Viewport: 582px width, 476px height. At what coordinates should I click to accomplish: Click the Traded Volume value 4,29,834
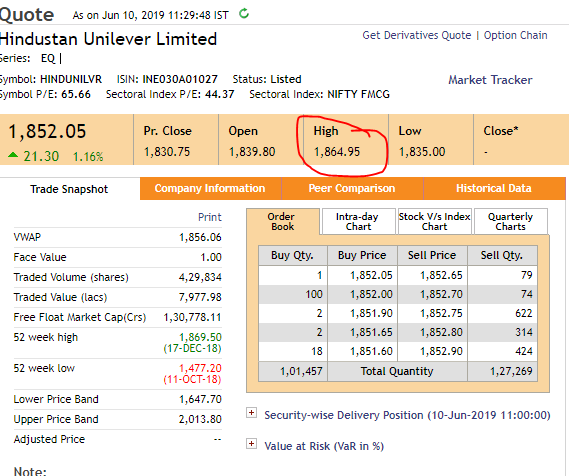pos(200,277)
